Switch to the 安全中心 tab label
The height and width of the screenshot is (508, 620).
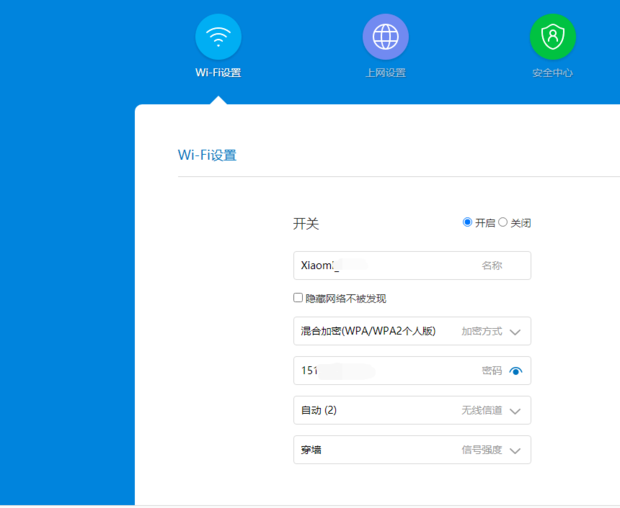552,73
